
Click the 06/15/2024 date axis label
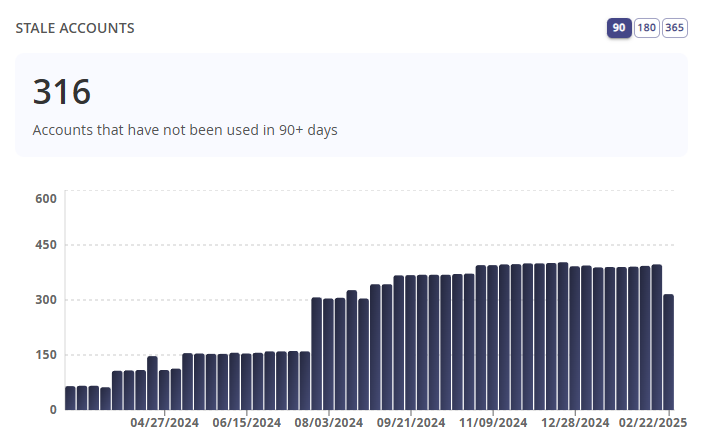coord(247,423)
